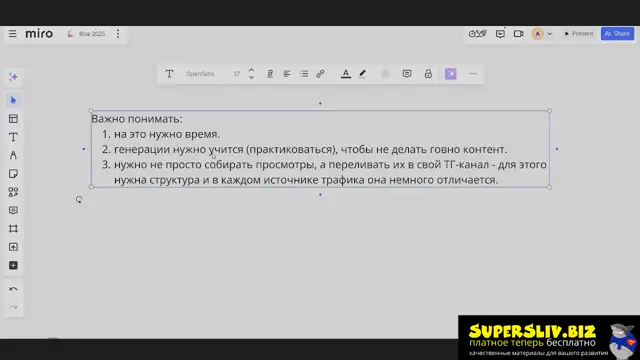Select the Pen drawing tool
Viewport: 640px width, 360px height.
(13, 156)
